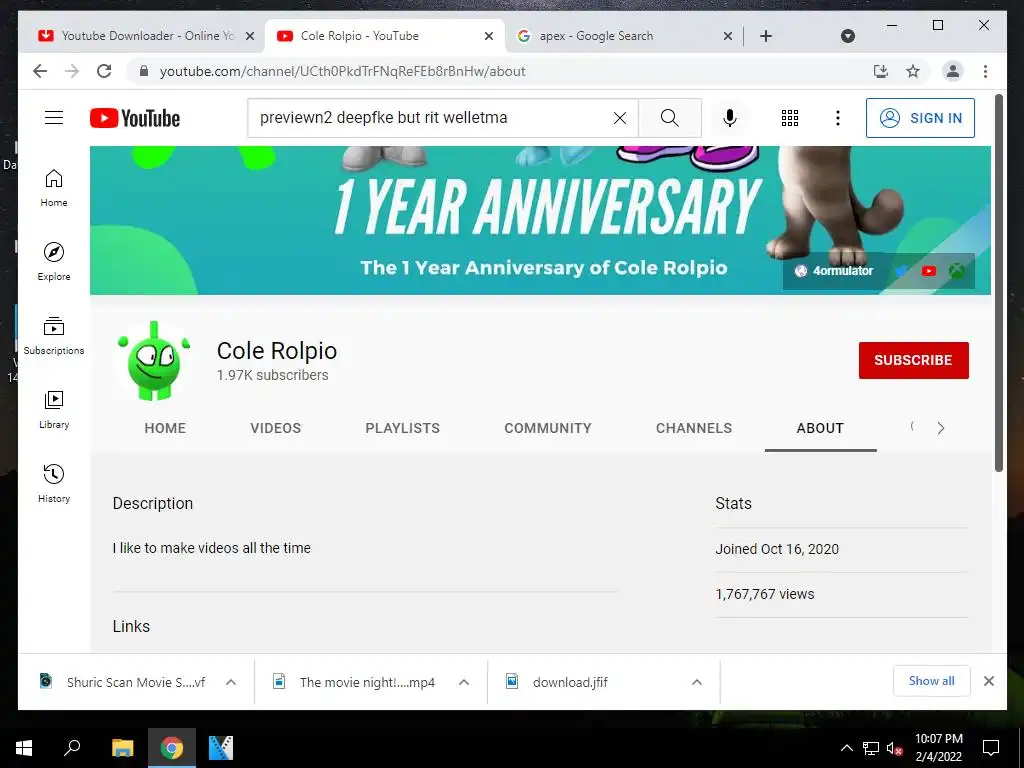Click the Chrome taskbar icon
Screen dimensions: 1024x768
(172, 748)
